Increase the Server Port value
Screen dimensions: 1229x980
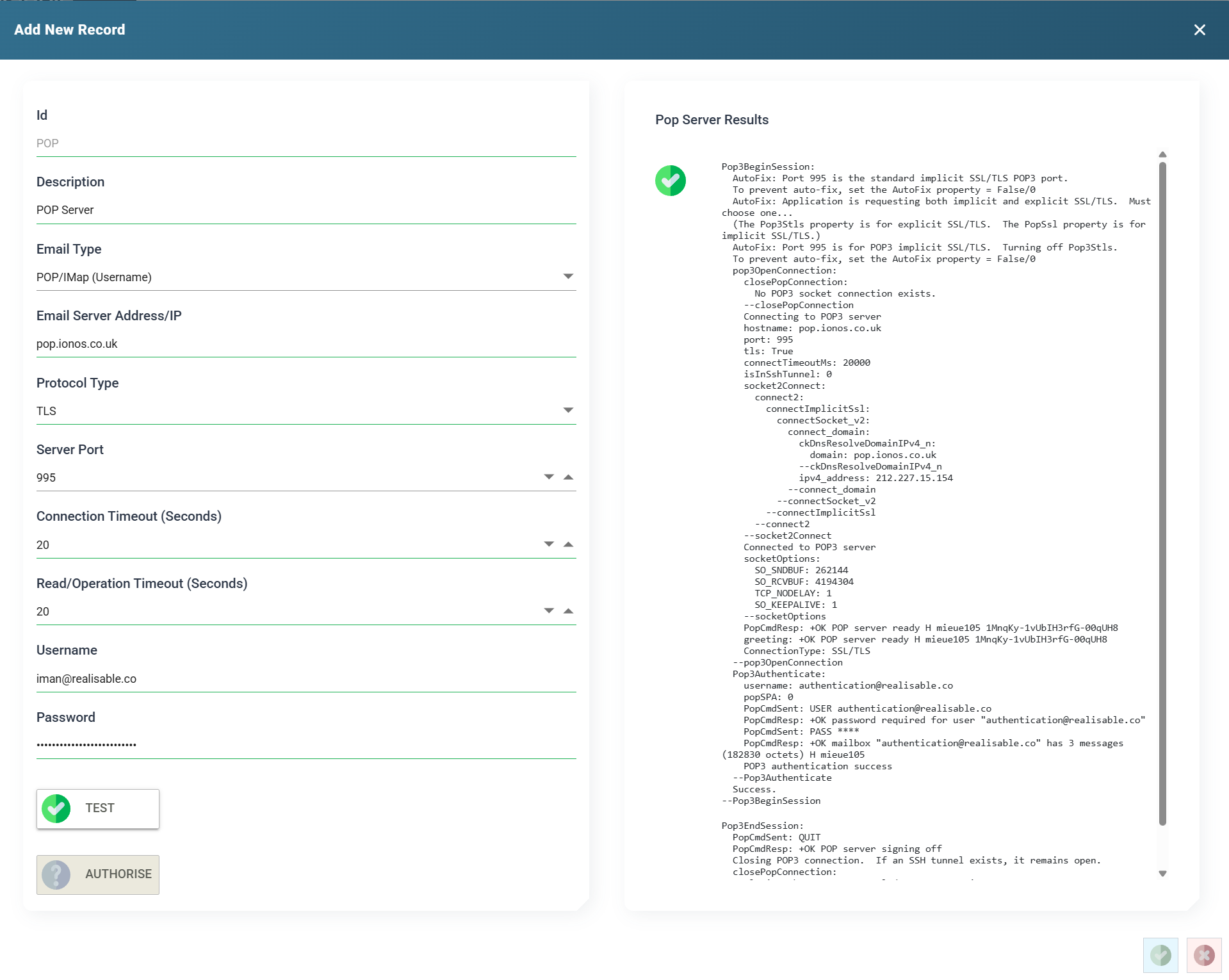[x=568, y=477]
